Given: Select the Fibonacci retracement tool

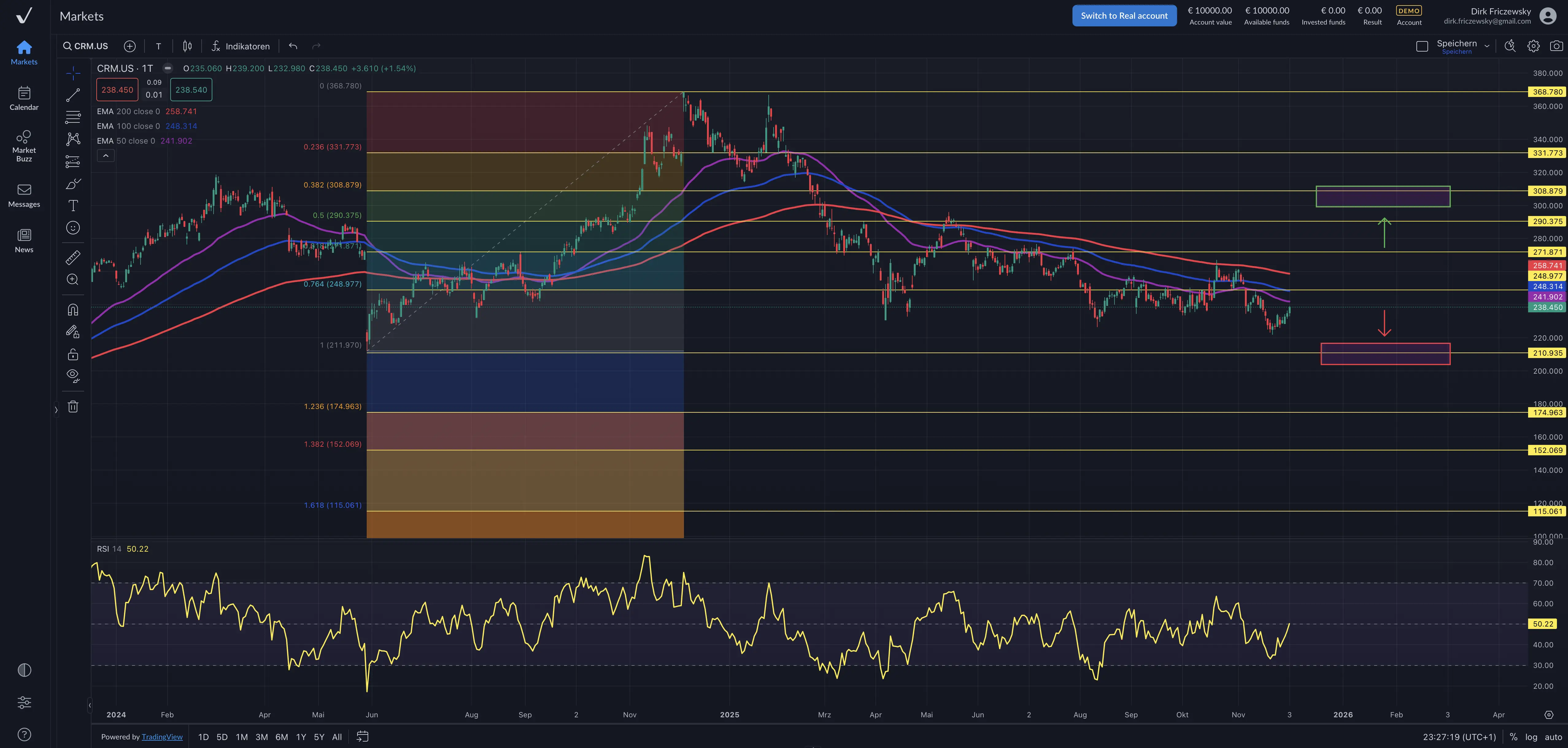Looking at the screenshot, I should [x=73, y=117].
